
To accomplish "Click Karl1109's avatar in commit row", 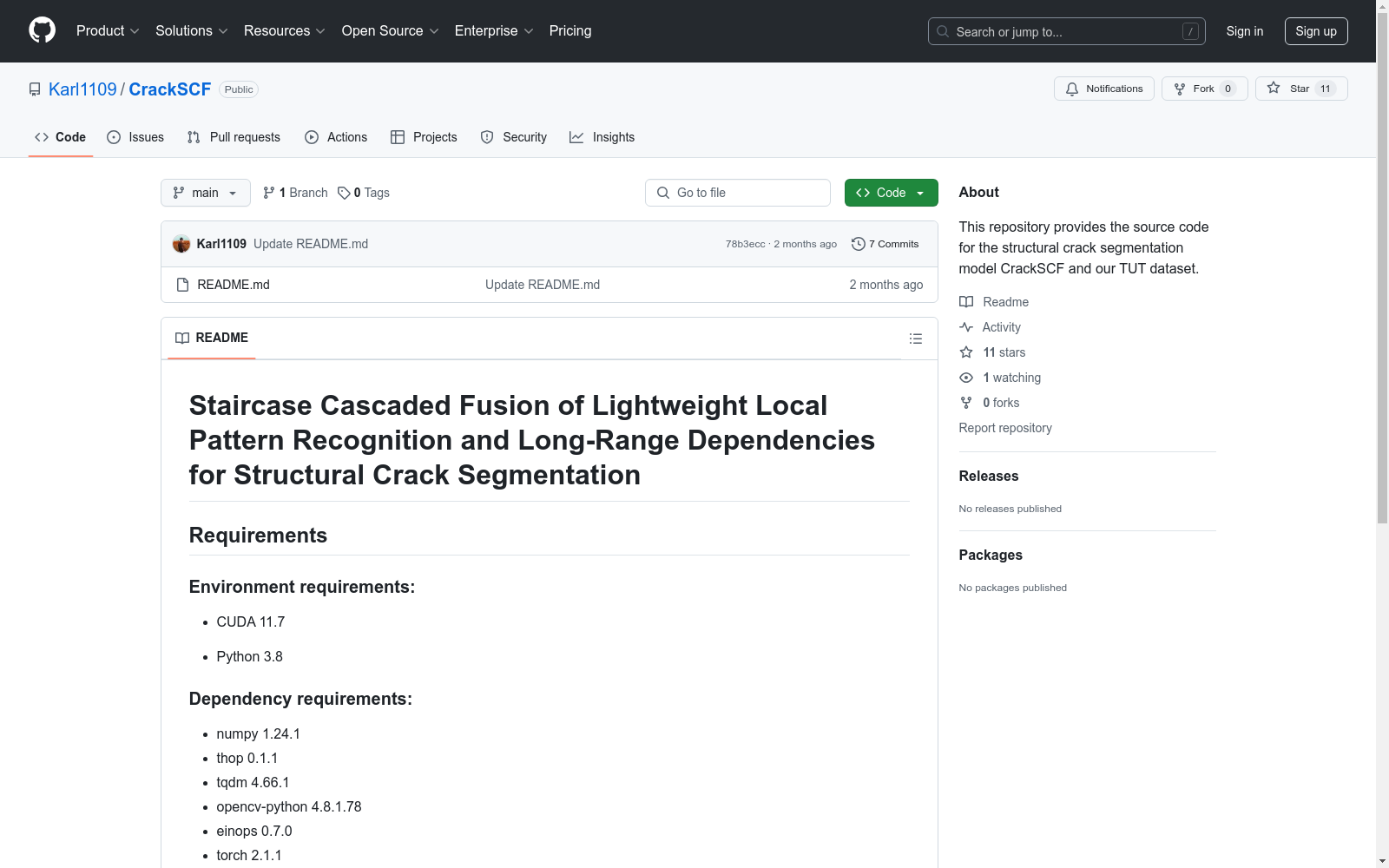I will [x=181, y=244].
